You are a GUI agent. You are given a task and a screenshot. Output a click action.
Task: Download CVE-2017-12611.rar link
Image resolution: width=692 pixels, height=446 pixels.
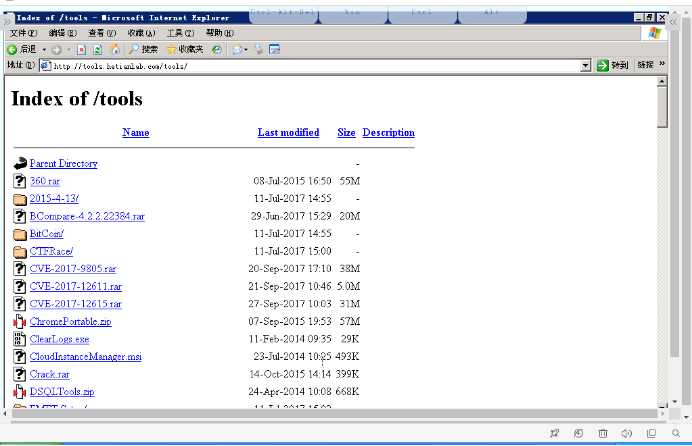(x=76, y=286)
